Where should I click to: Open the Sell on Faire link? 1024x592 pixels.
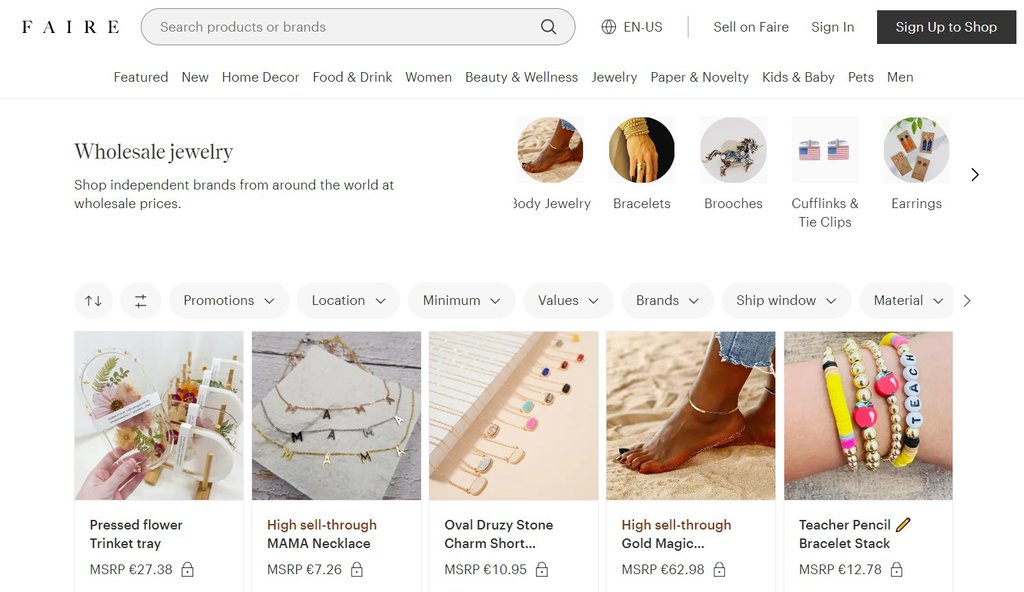click(x=751, y=27)
